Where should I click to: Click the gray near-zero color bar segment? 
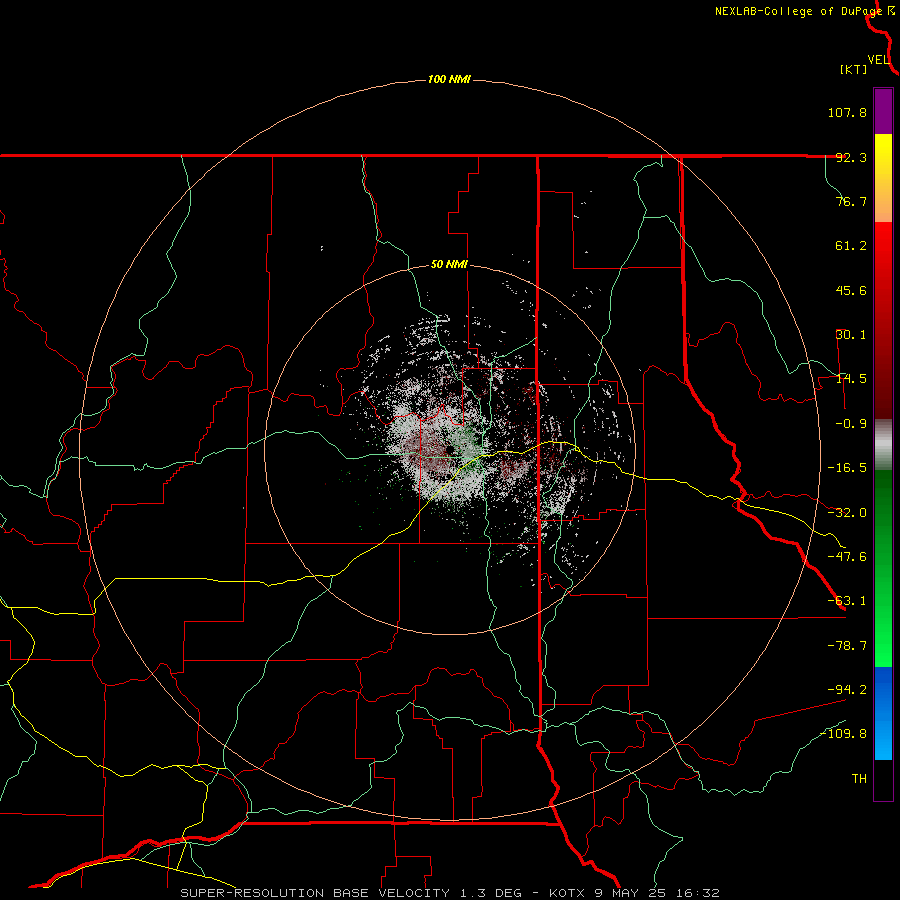coord(883,445)
